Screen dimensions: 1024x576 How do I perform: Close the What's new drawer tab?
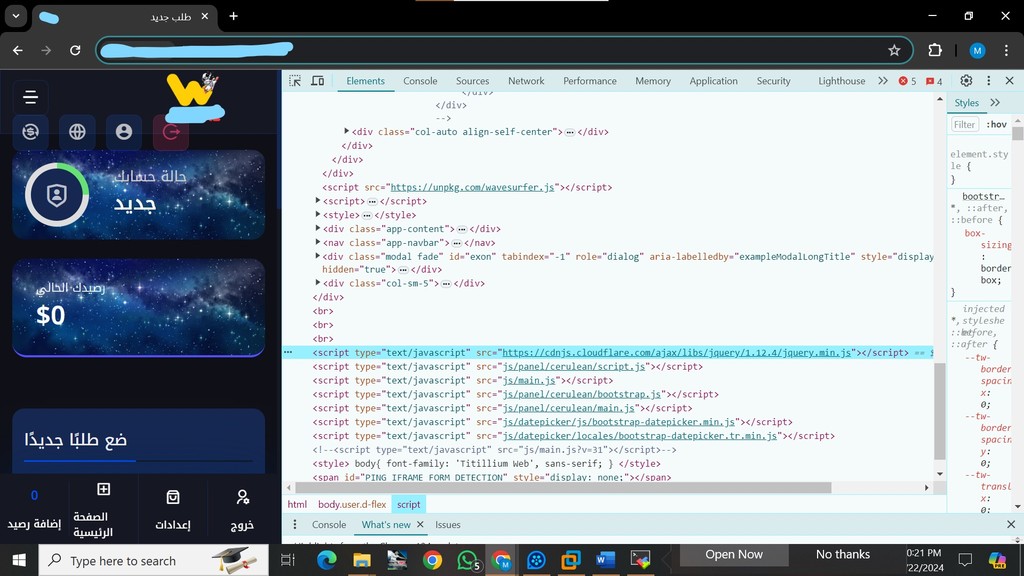(420, 524)
